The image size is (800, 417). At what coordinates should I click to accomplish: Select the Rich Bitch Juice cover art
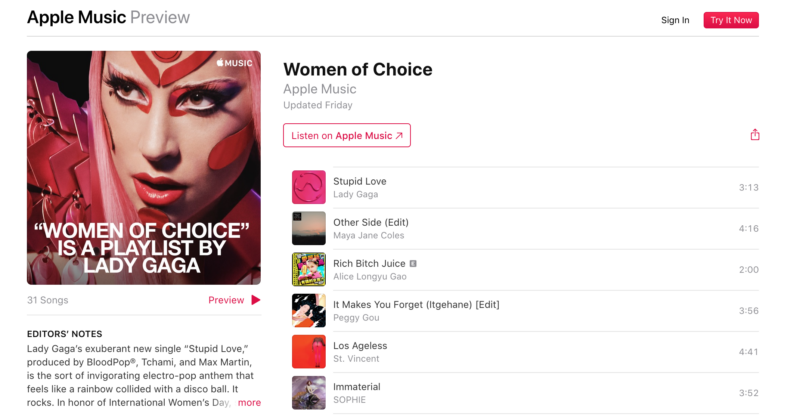coord(308,269)
